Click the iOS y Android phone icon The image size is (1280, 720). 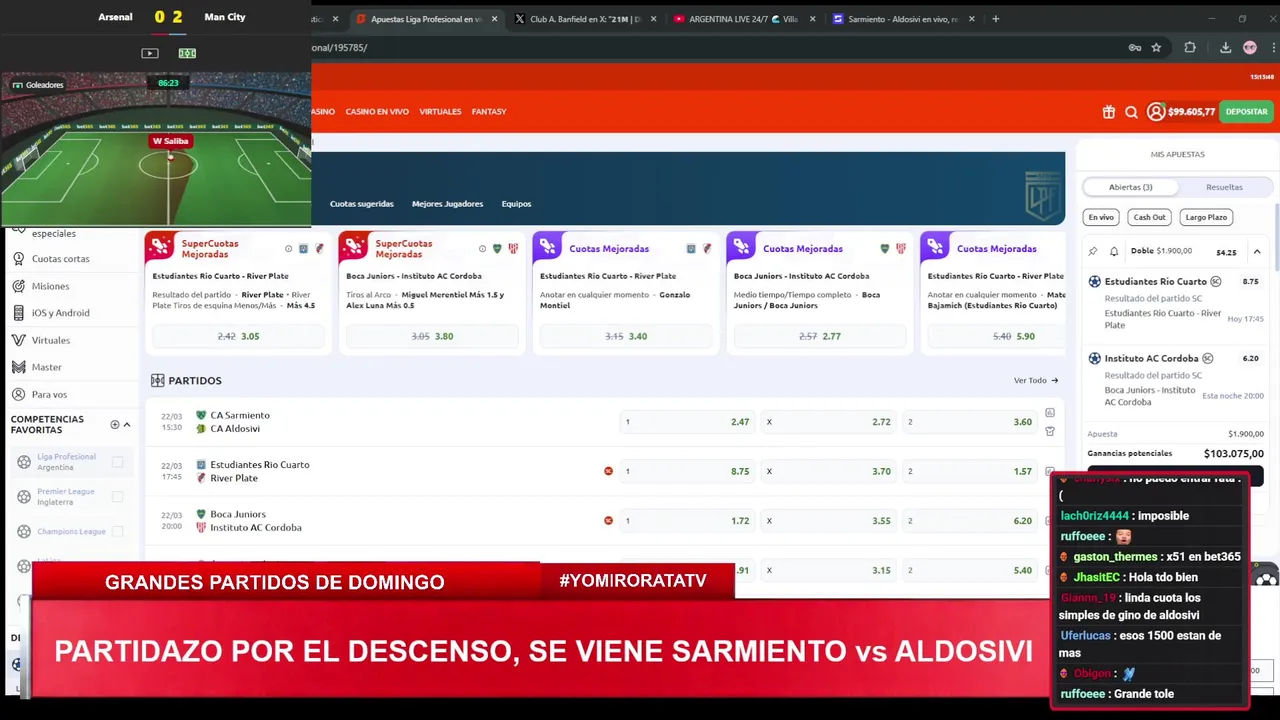coord(19,312)
